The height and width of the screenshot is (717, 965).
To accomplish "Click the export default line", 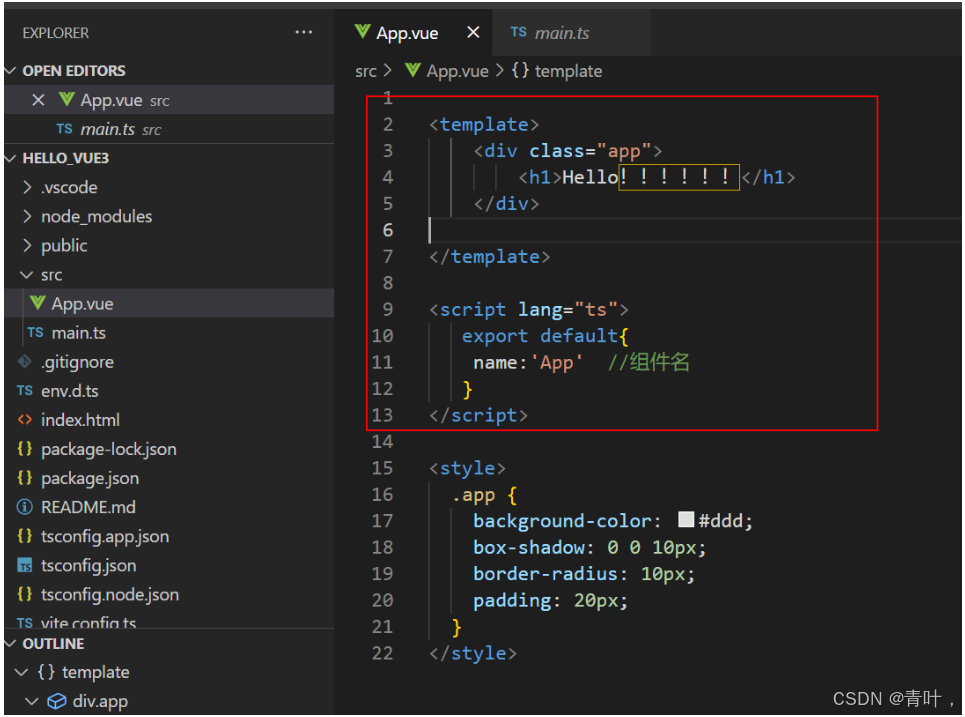I will (545, 335).
